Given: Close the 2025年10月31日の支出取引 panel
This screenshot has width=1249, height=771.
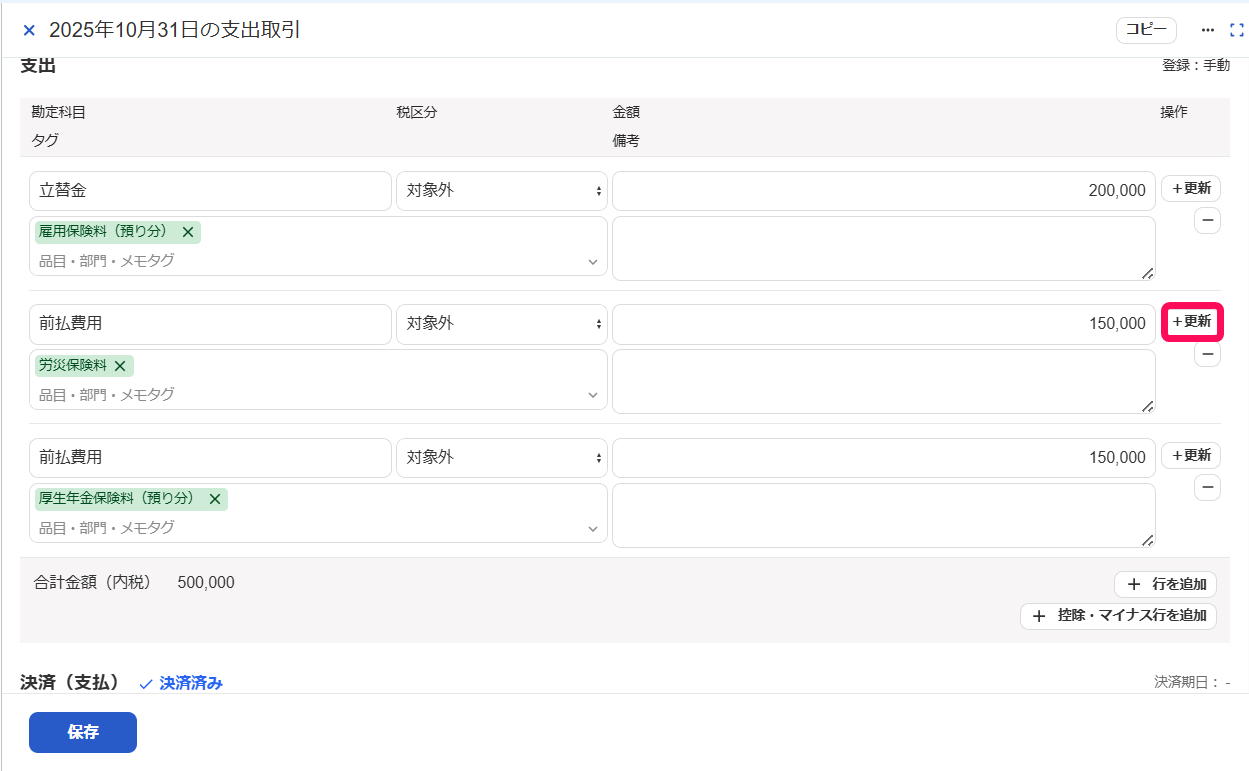Looking at the screenshot, I should [x=29, y=31].
